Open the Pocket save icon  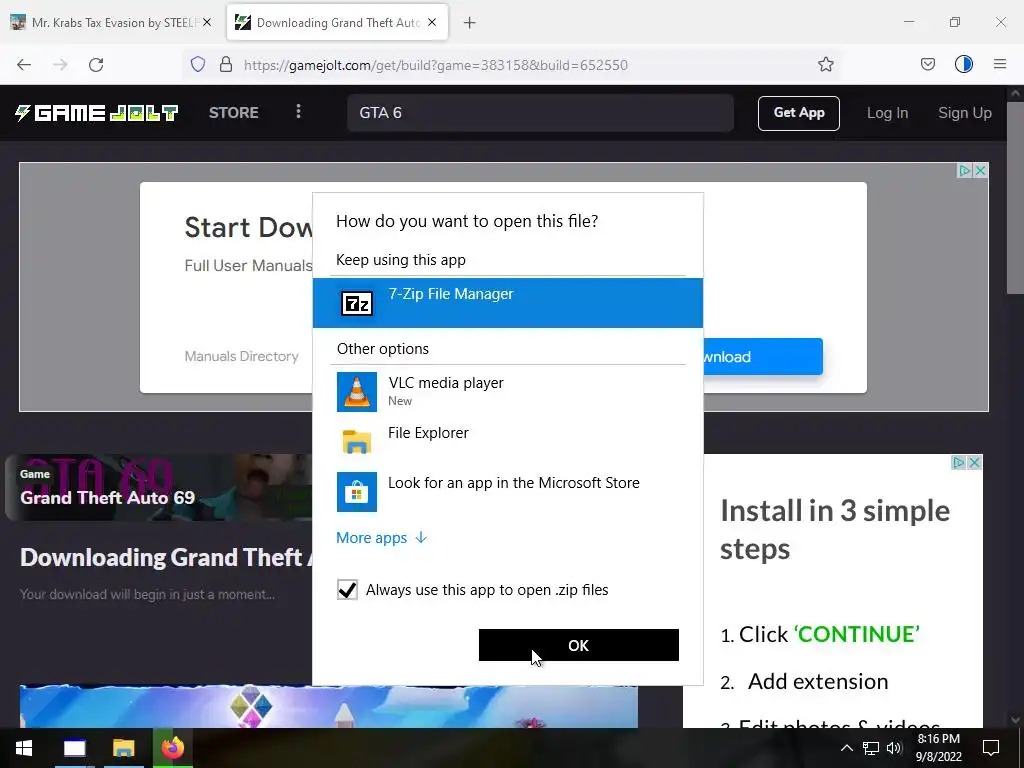(927, 64)
